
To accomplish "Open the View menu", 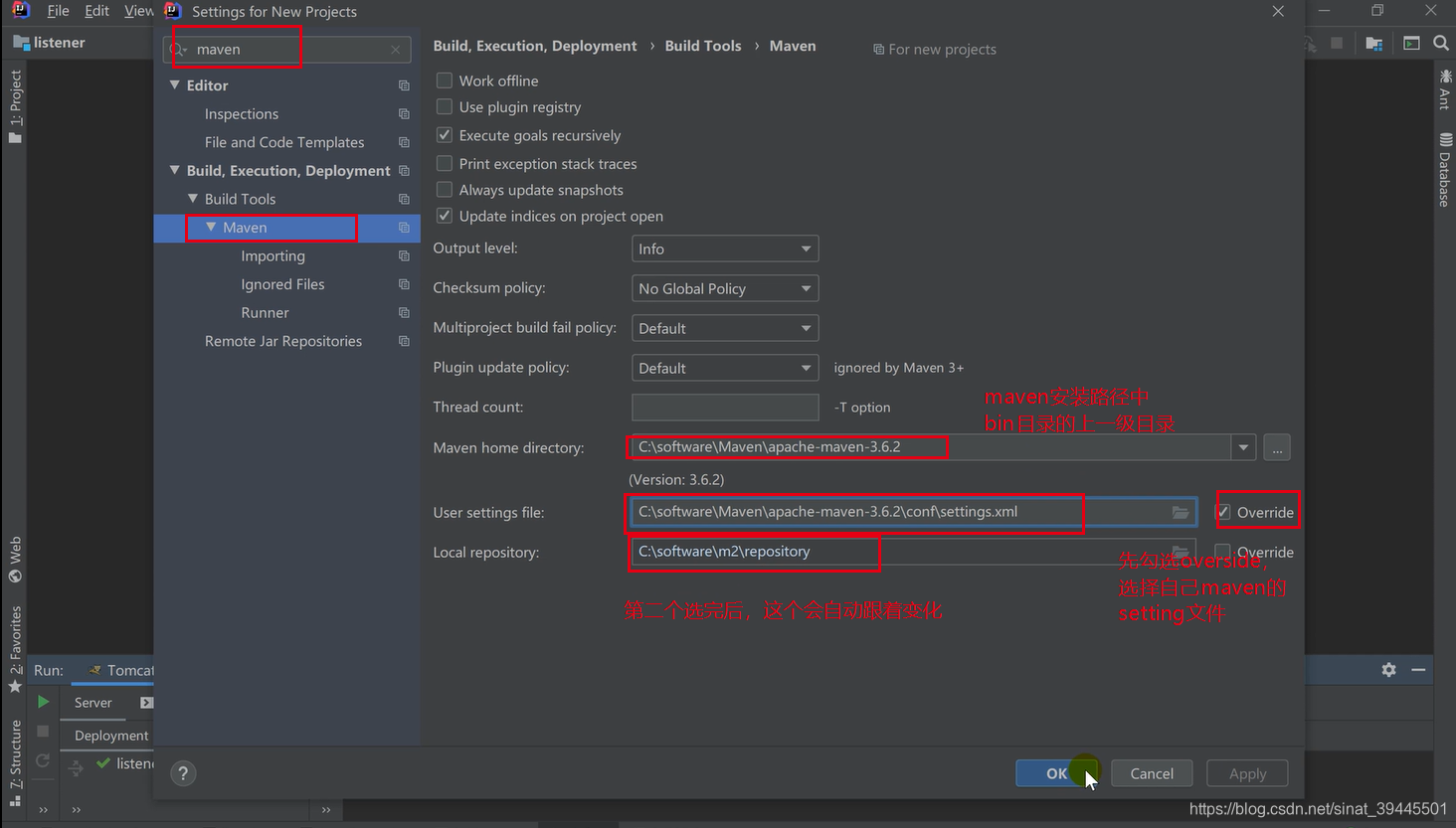I will click(139, 11).
